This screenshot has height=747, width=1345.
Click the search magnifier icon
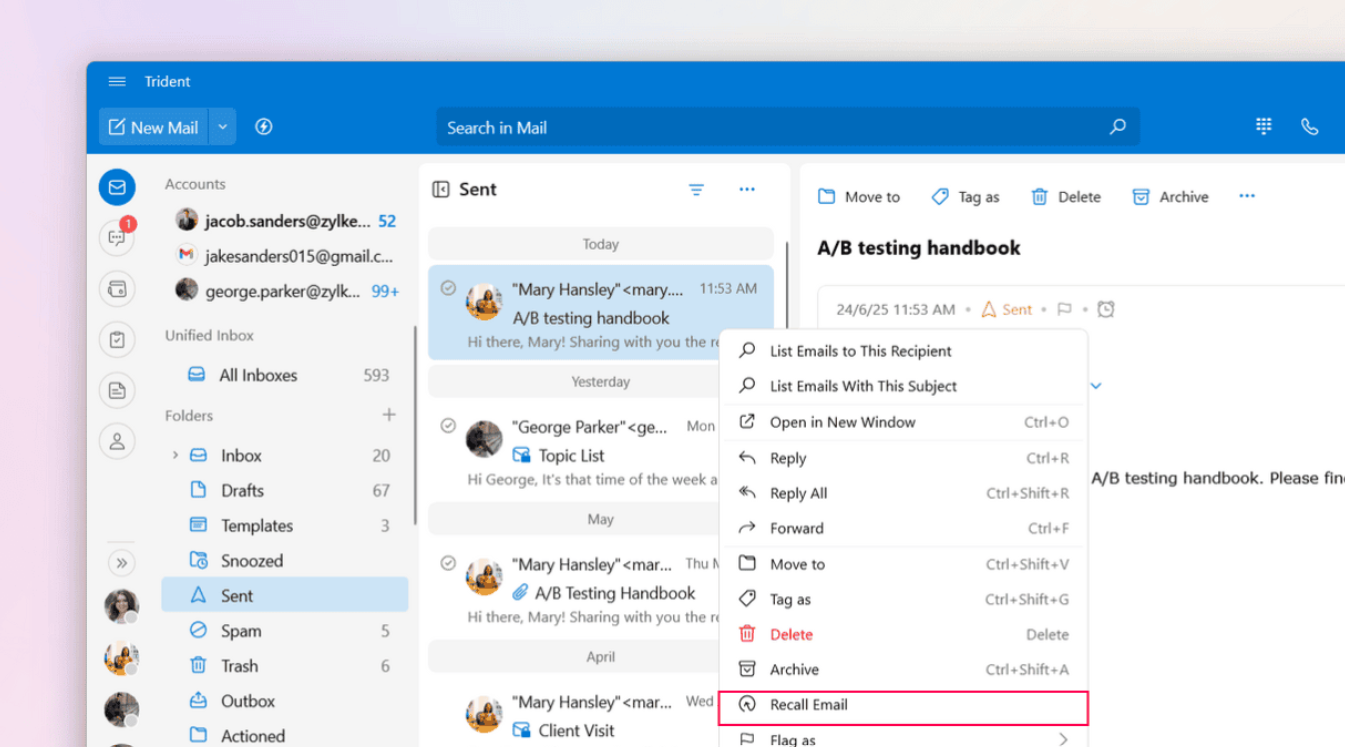(x=1118, y=127)
